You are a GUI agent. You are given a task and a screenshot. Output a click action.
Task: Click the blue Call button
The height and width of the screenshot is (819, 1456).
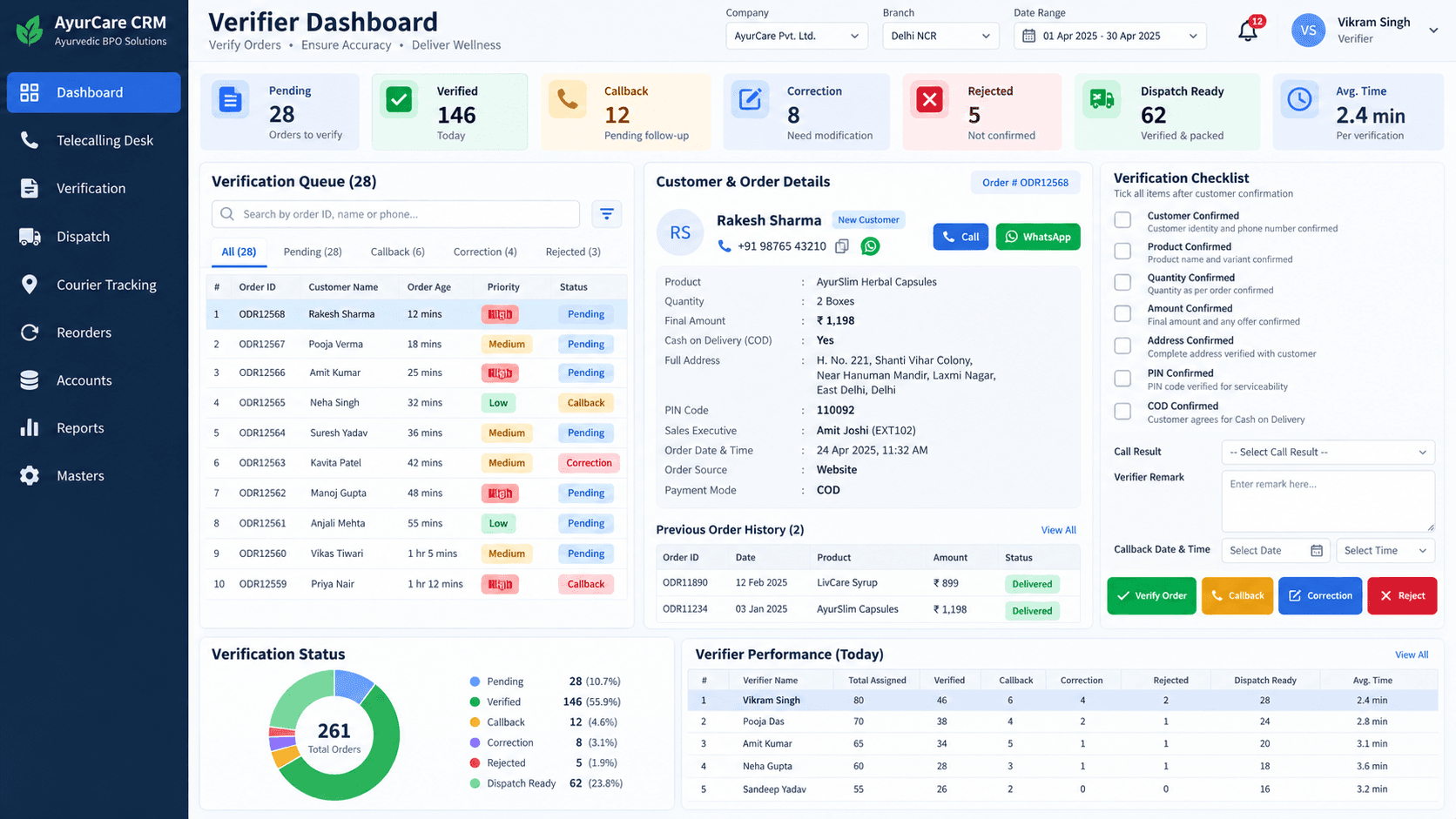point(961,237)
